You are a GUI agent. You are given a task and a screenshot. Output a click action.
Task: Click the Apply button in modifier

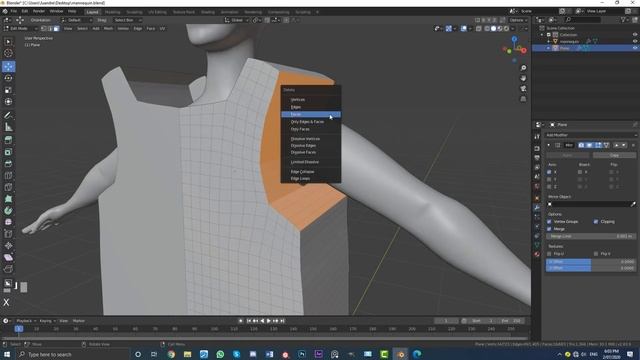(x=568, y=156)
